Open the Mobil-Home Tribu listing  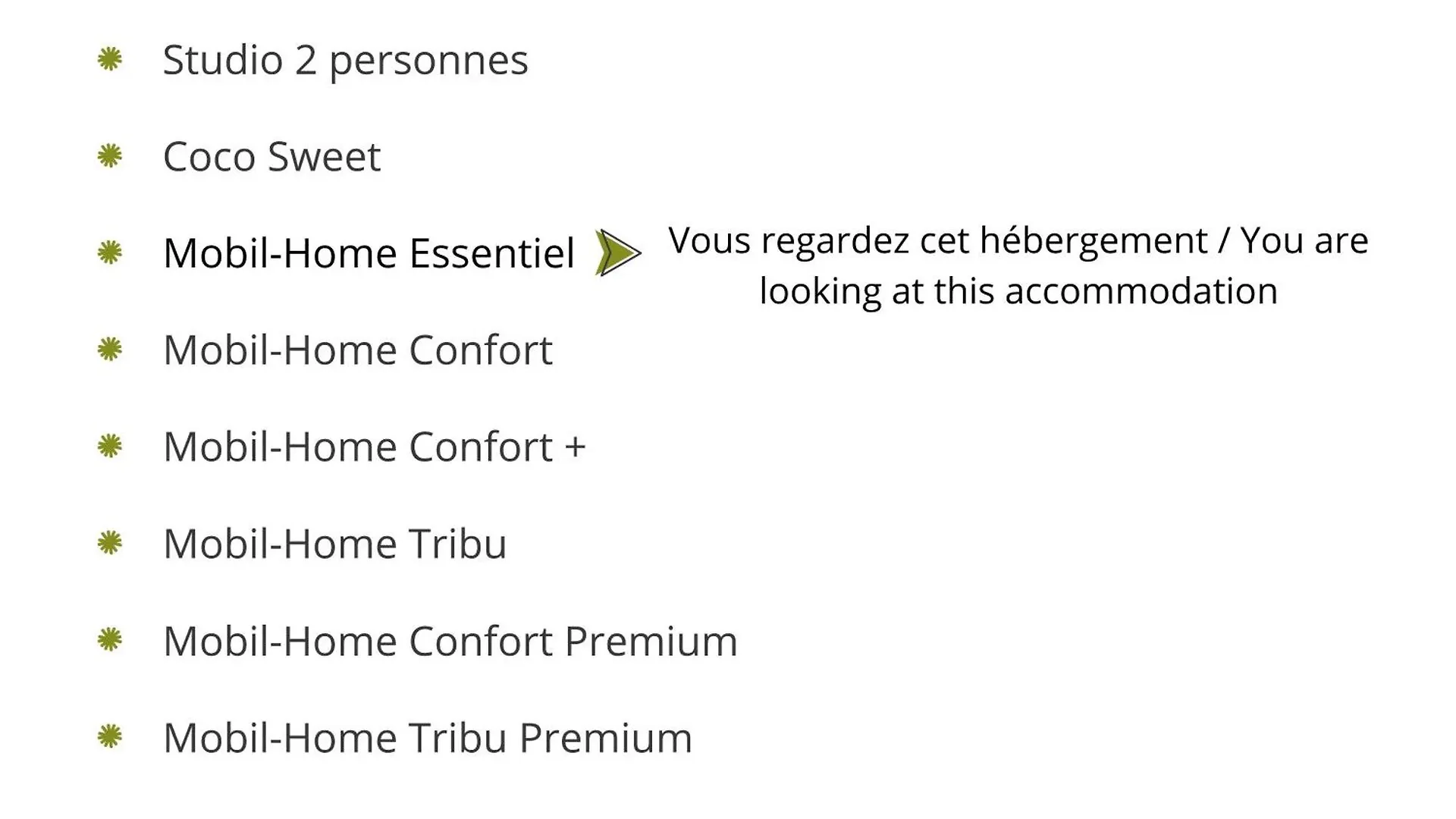click(334, 544)
